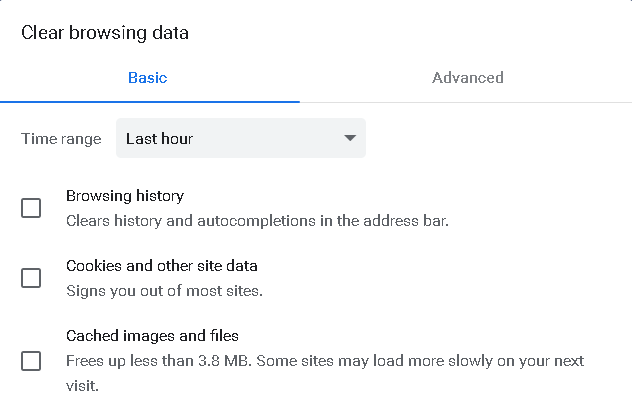Click the "Time range" label
This screenshot has height=406, width=632.
coord(61,138)
